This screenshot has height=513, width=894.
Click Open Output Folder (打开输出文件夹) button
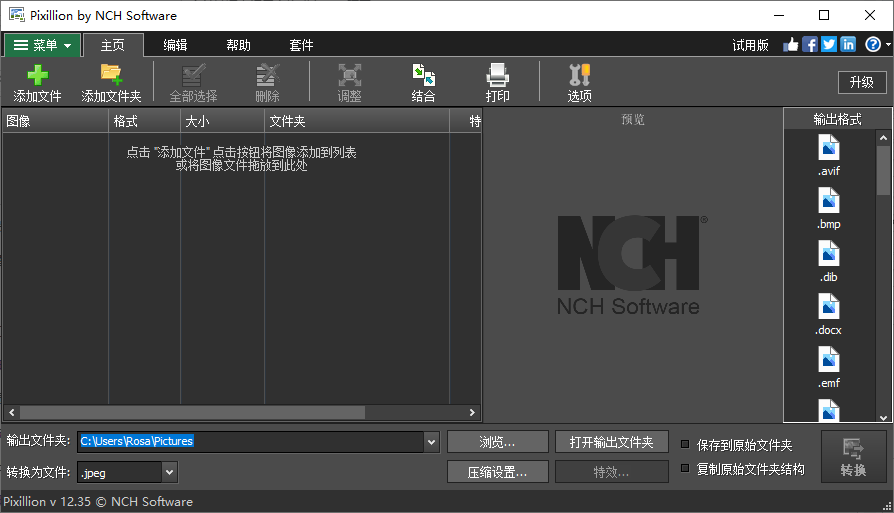tap(612, 442)
